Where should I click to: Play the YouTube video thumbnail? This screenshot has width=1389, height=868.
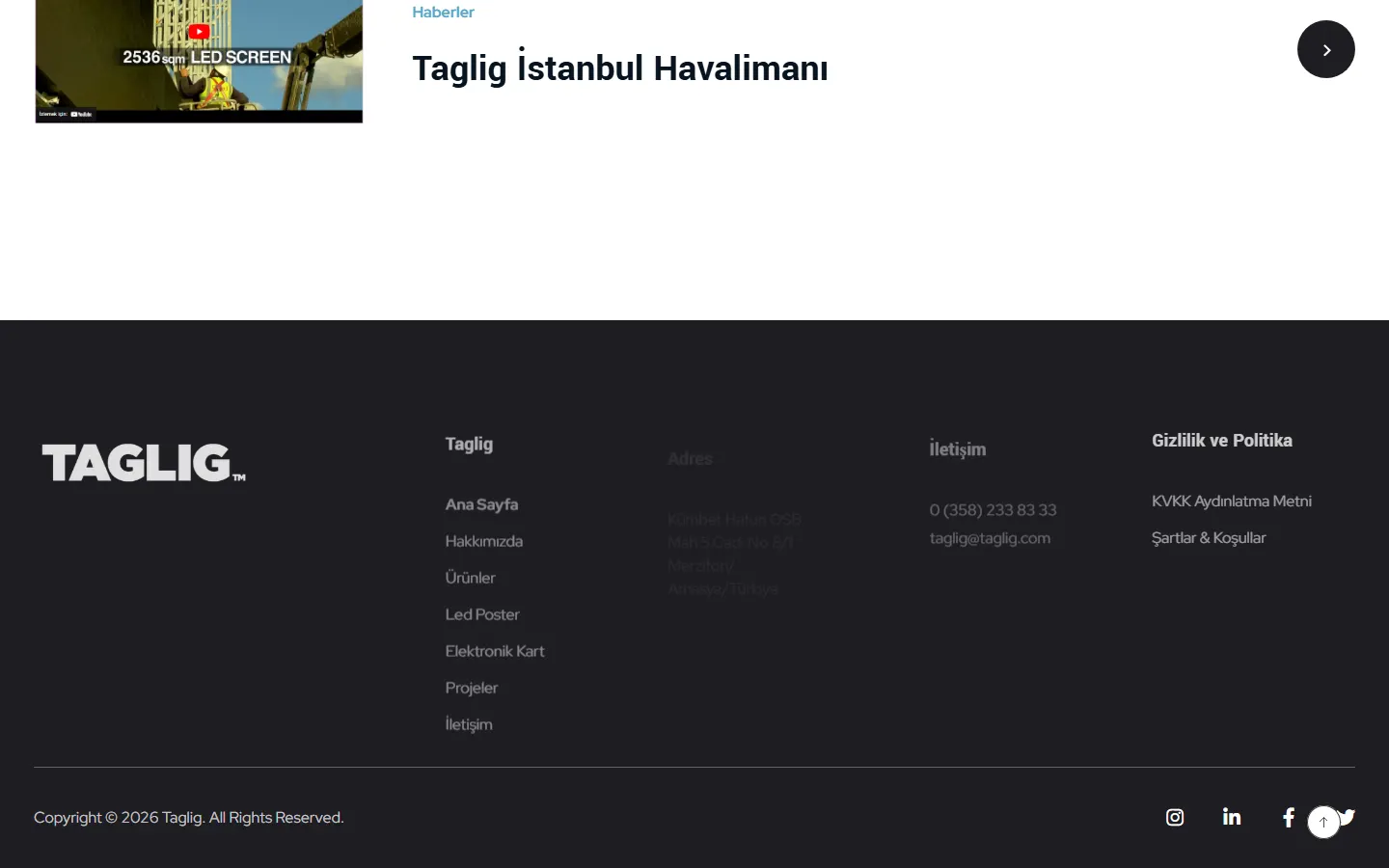tap(199, 61)
